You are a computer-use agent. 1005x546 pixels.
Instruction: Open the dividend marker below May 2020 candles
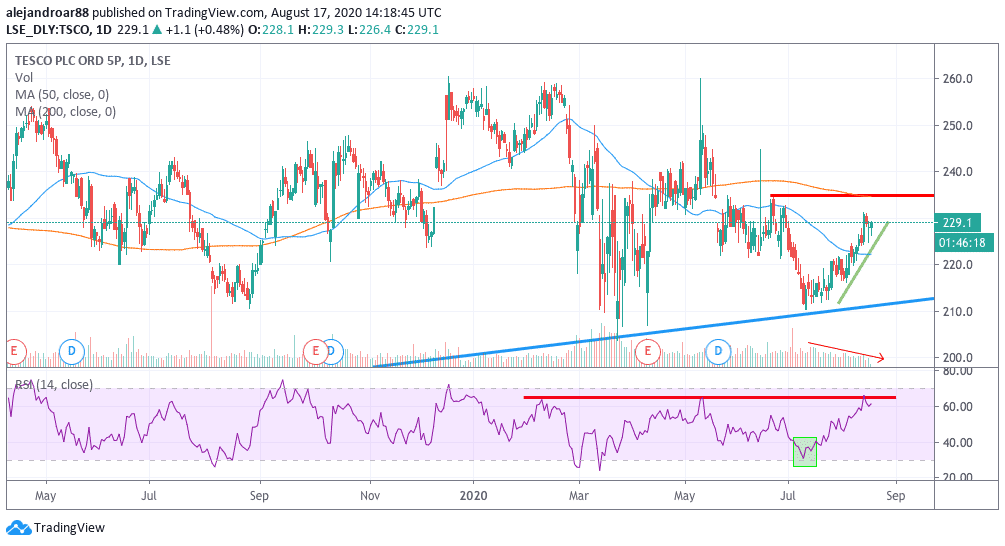click(x=718, y=351)
